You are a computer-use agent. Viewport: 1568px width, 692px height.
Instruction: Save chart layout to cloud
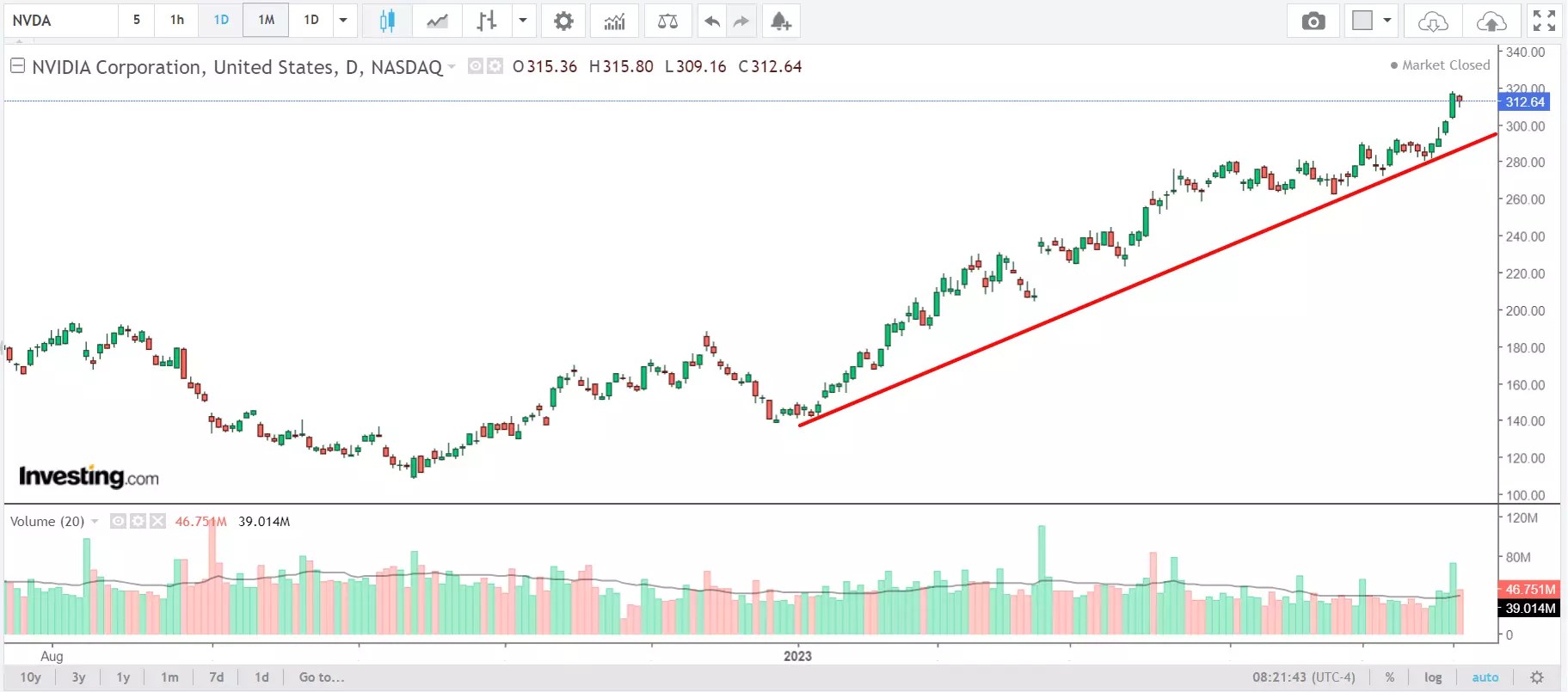tap(1491, 21)
